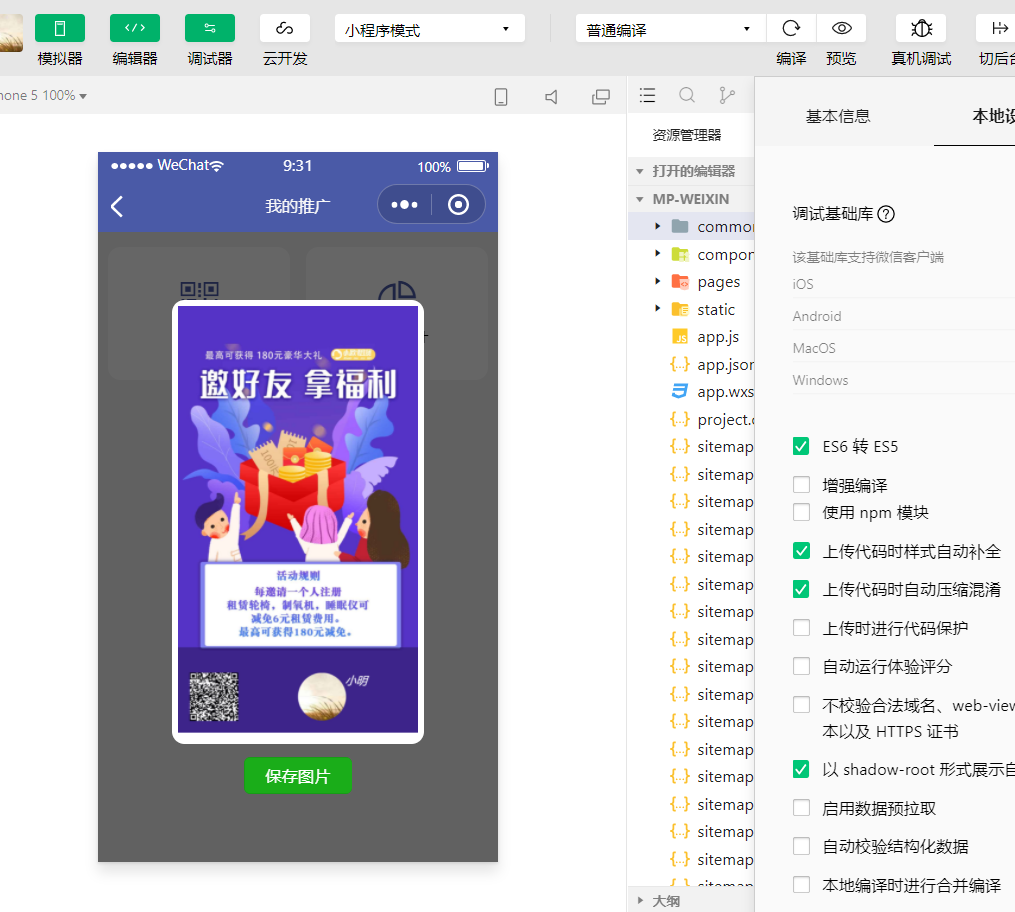
Task: Click the iOS support row
Action: click(904, 284)
